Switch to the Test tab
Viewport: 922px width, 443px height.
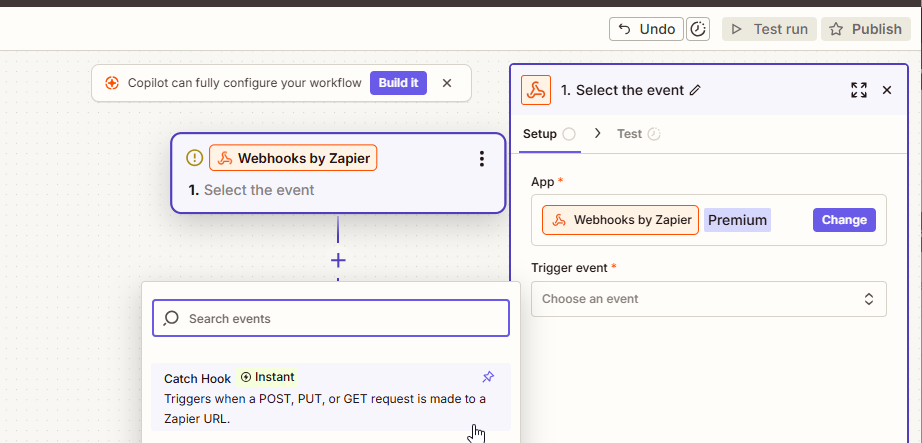pyautogui.click(x=630, y=134)
